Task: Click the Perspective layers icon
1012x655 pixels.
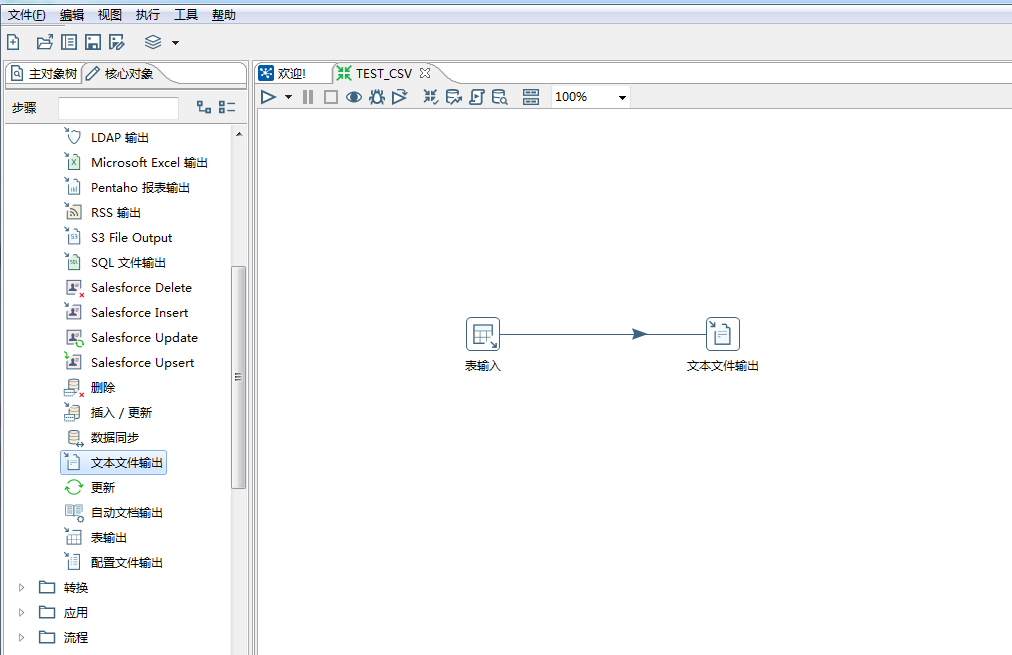Action: pyautogui.click(x=153, y=43)
